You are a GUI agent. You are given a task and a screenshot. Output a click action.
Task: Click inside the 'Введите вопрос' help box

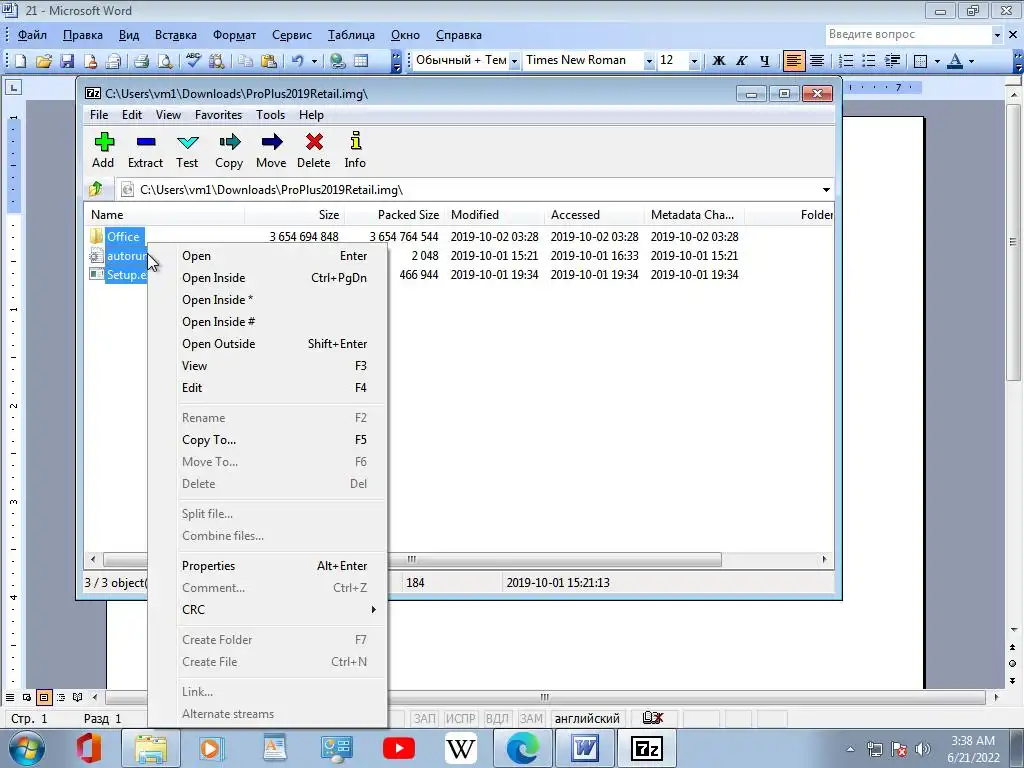908,35
